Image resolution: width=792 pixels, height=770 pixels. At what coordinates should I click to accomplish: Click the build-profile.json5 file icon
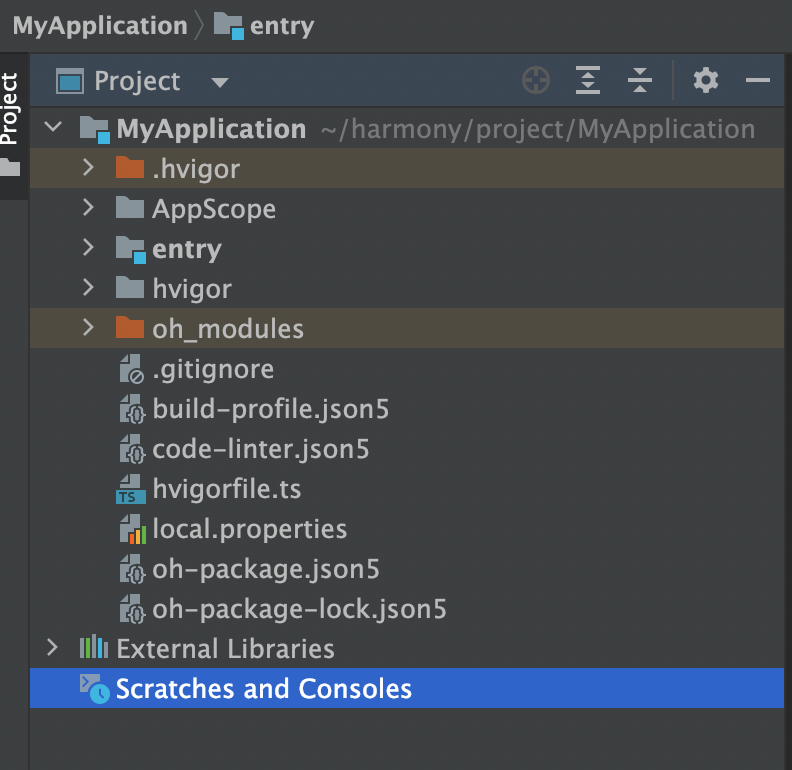click(132, 408)
